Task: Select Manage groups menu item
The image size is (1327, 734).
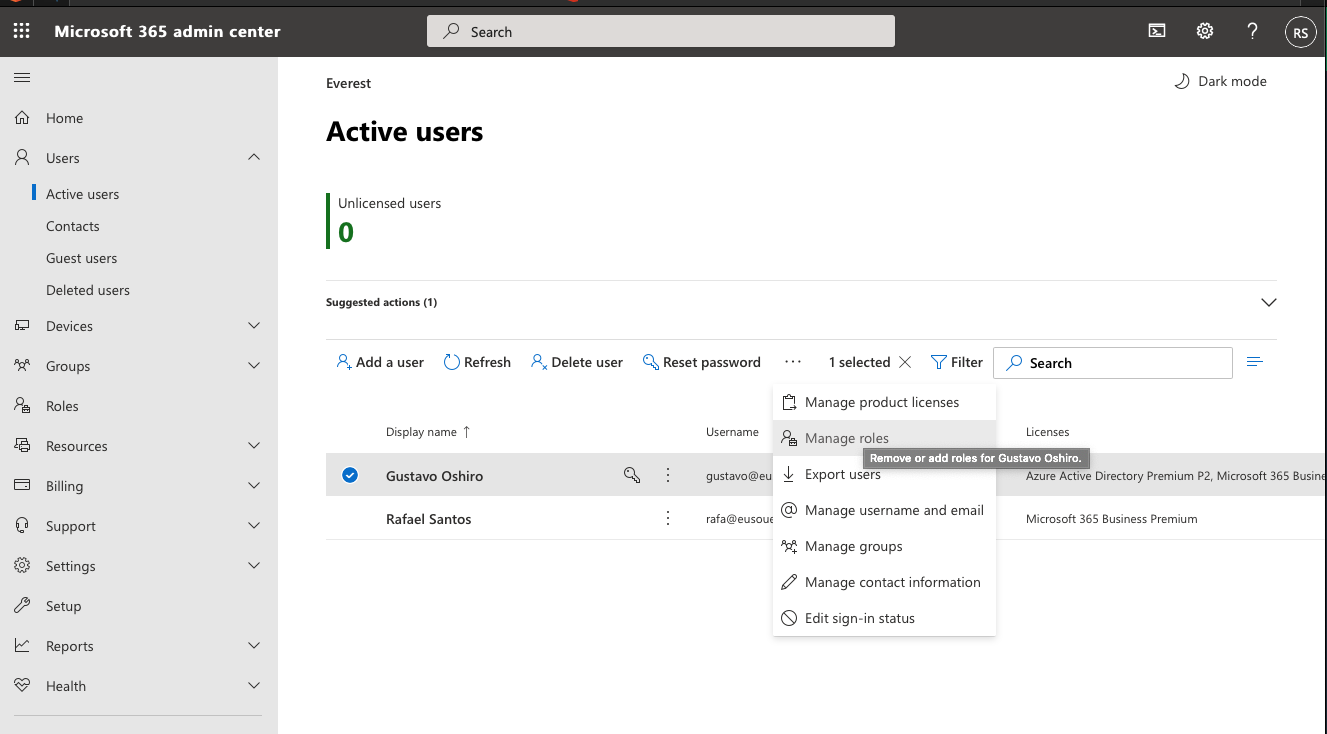Action: [x=884, y=546]
